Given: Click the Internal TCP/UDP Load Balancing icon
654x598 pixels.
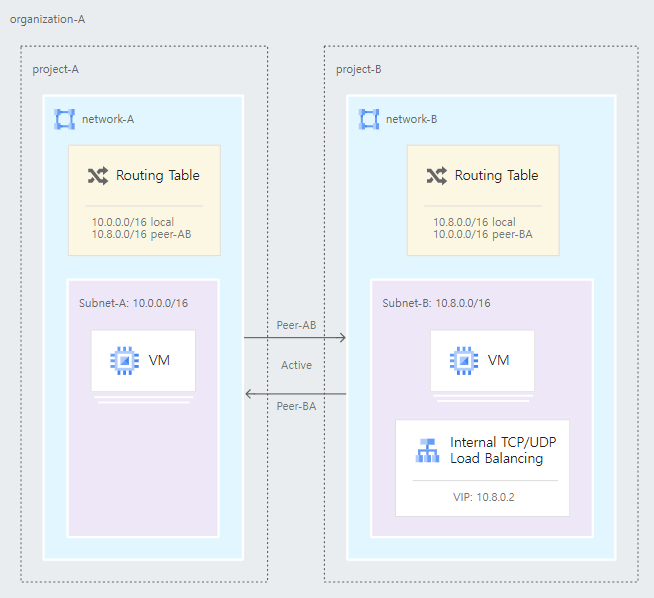Looking at the screenshot, I should (428, 450).
